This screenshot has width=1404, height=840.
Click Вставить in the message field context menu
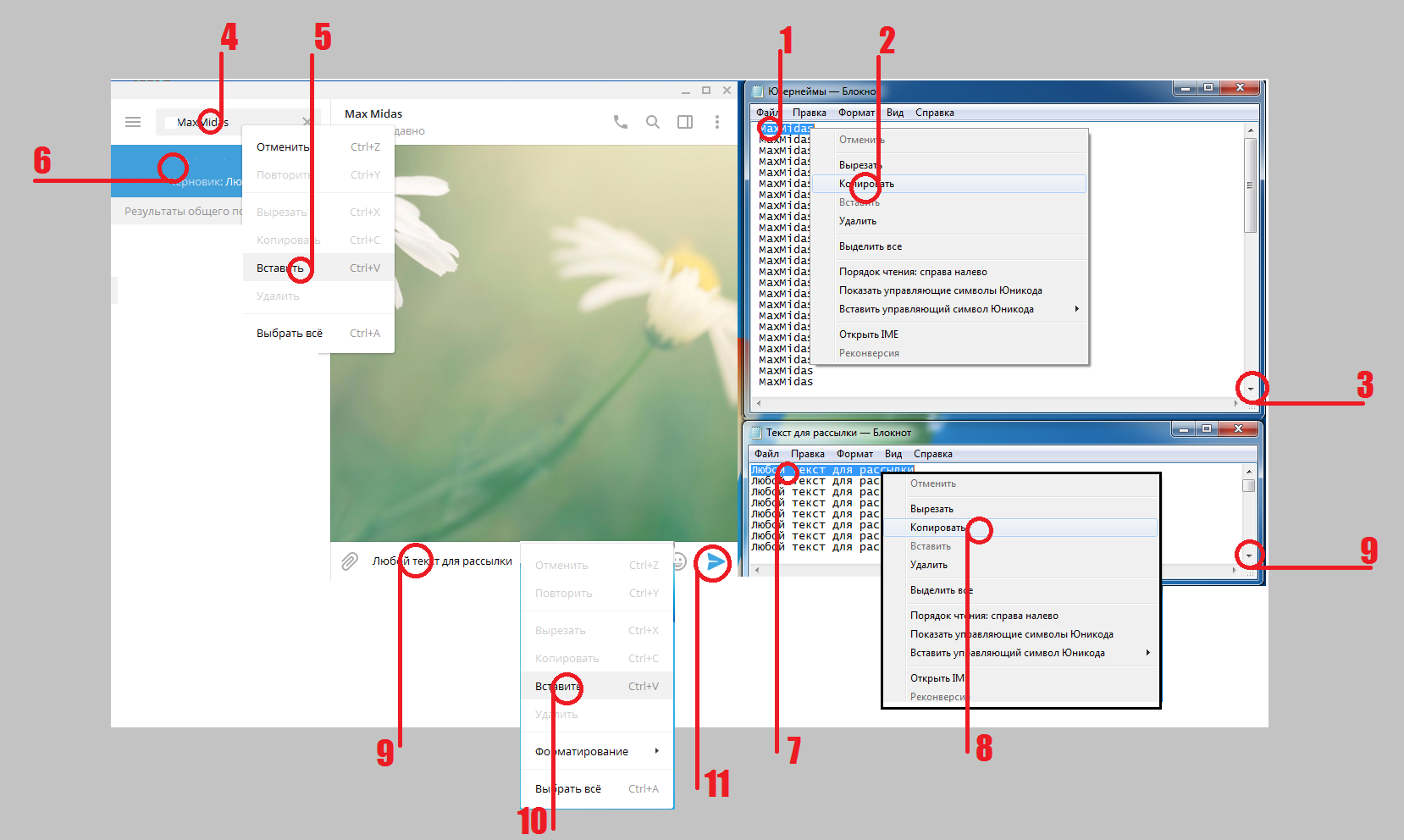pyautogui.click(x=597, y=686)
